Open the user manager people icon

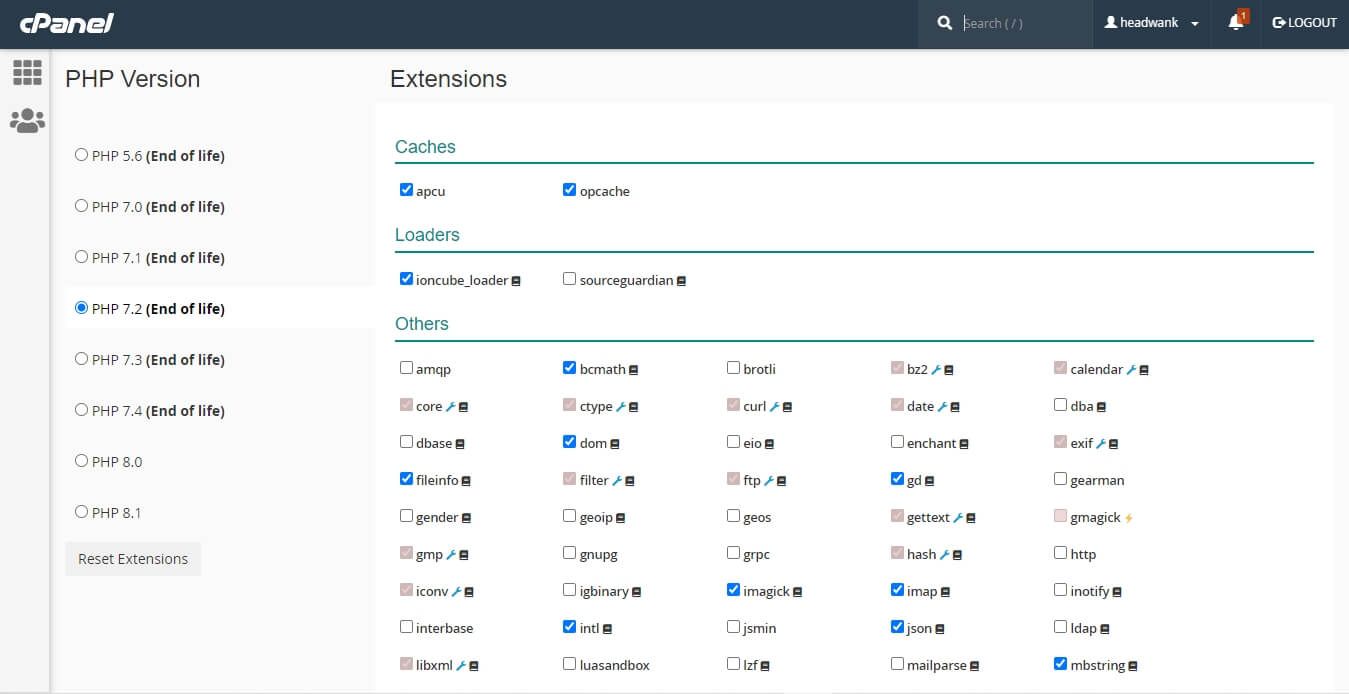point(27,121)
